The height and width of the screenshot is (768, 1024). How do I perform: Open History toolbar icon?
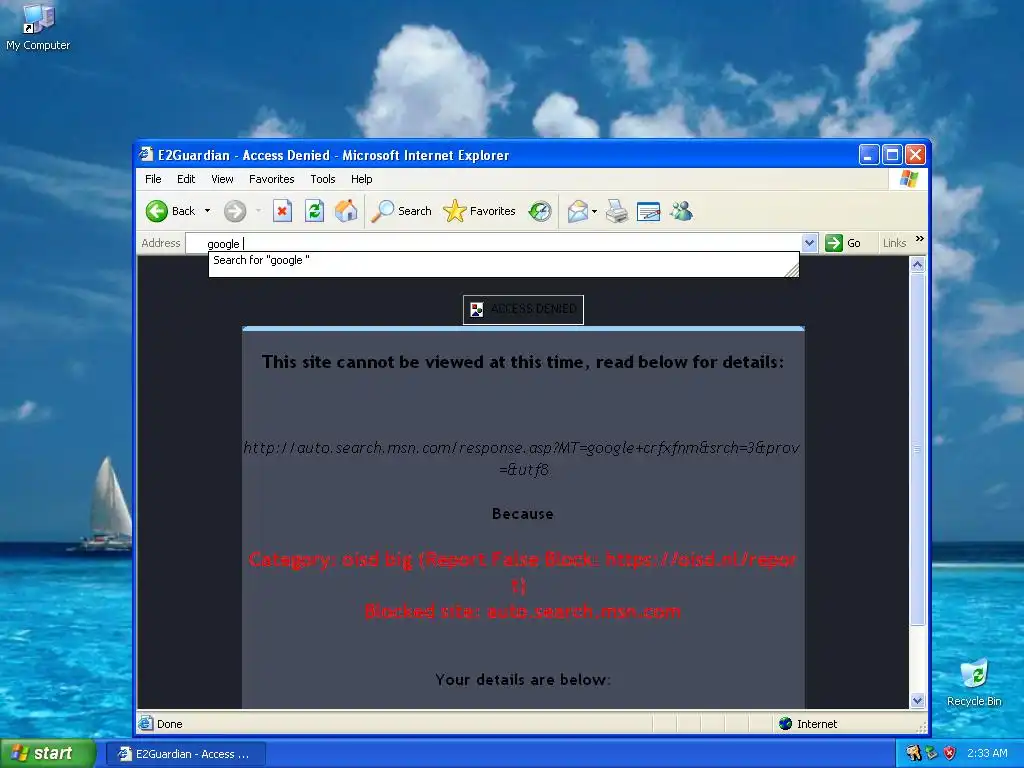point(540,211)
